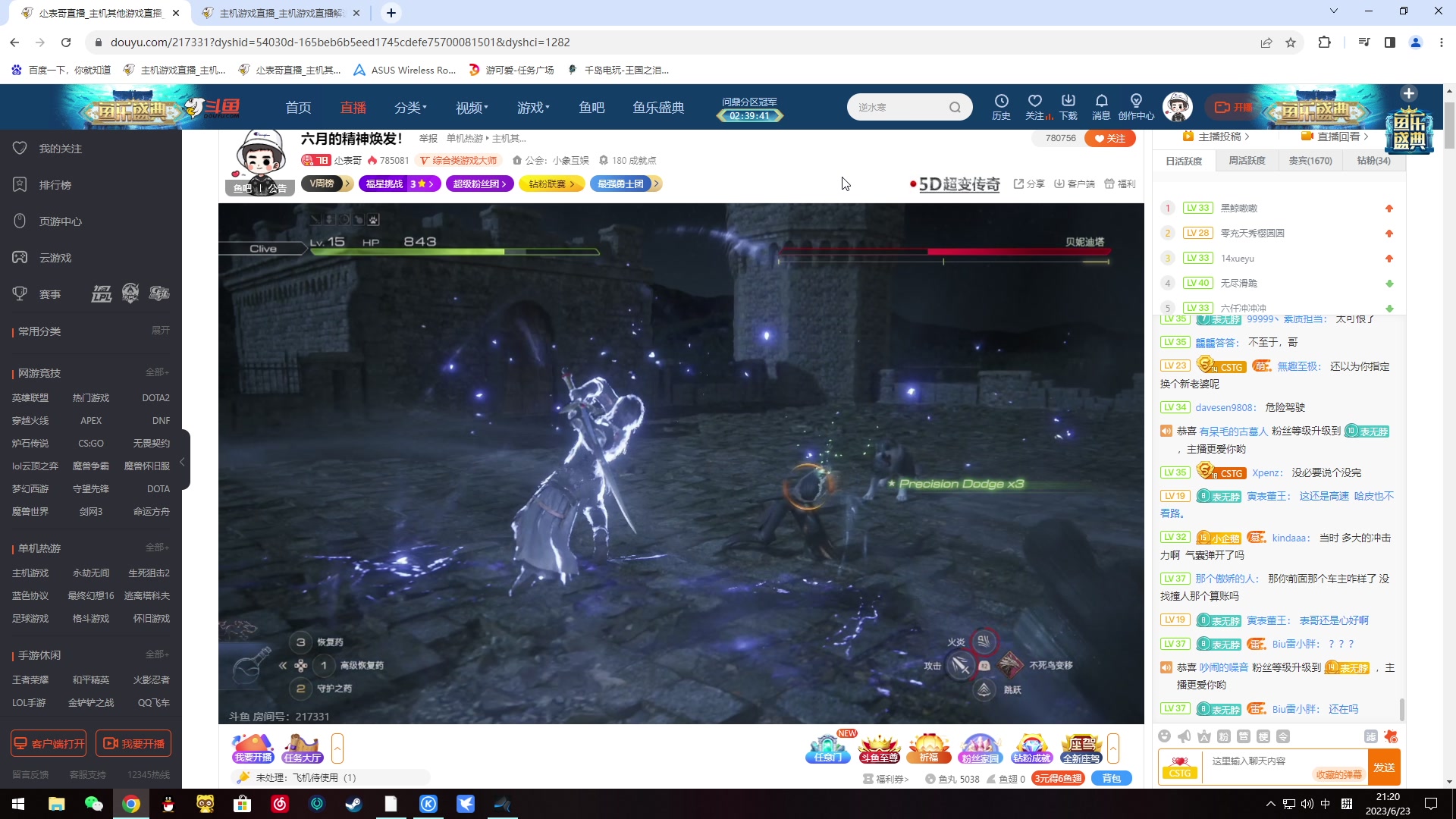Viewport: 1456px width, 819px height.
Task: Click the page vertical scrollbar thumb
Action: (x=1449, y=125)
